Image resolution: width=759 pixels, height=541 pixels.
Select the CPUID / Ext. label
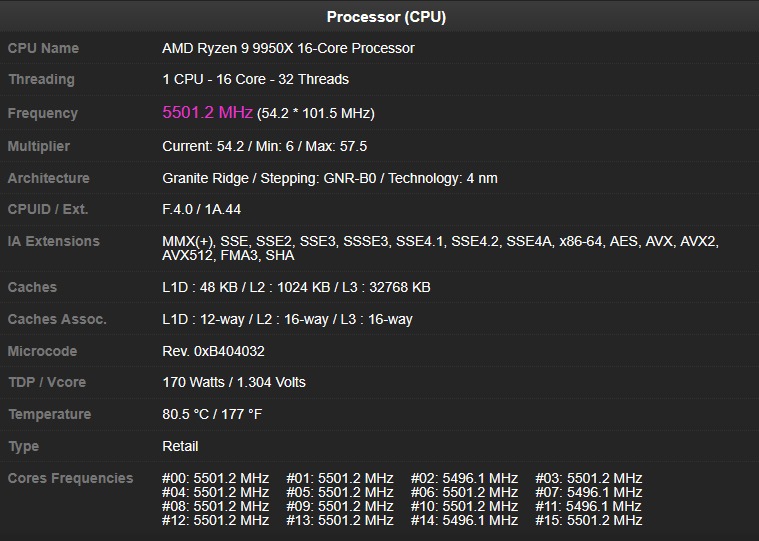pos(47,209)
